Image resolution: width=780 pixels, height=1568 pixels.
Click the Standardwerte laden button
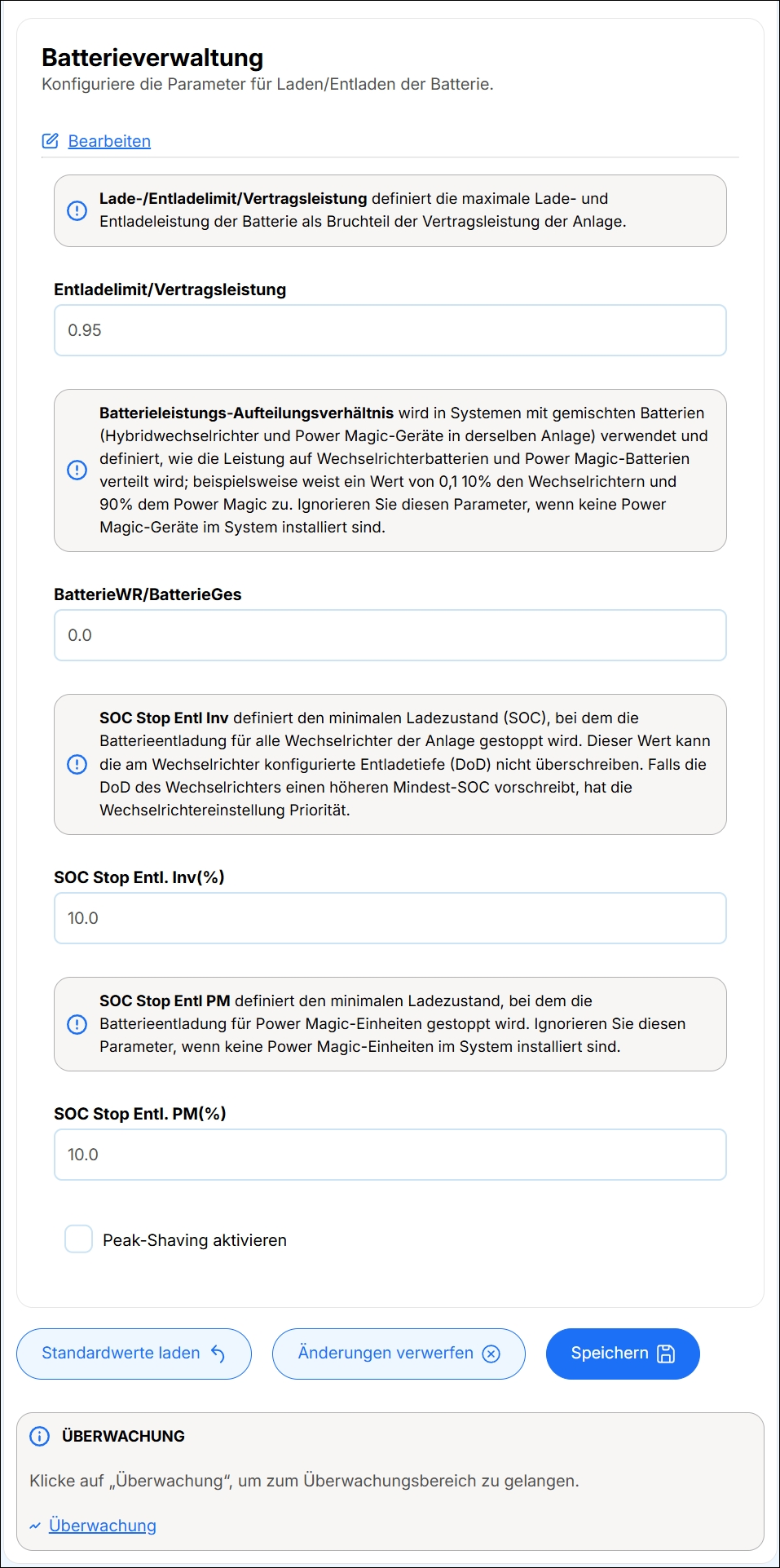[134, 1354]
